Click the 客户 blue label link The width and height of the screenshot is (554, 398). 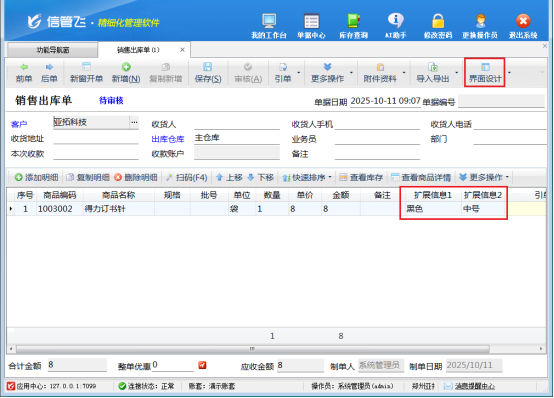click(19, 124)
